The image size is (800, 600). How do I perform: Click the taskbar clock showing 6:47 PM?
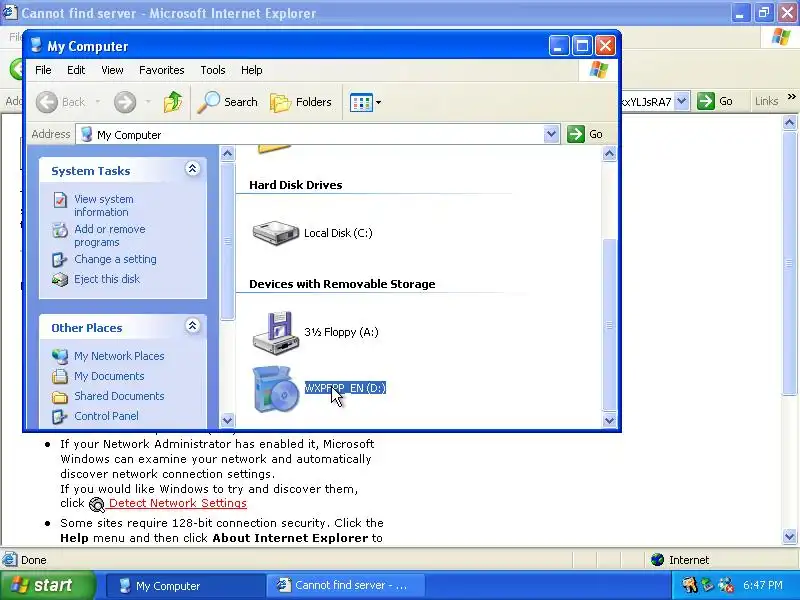(763, 585)
